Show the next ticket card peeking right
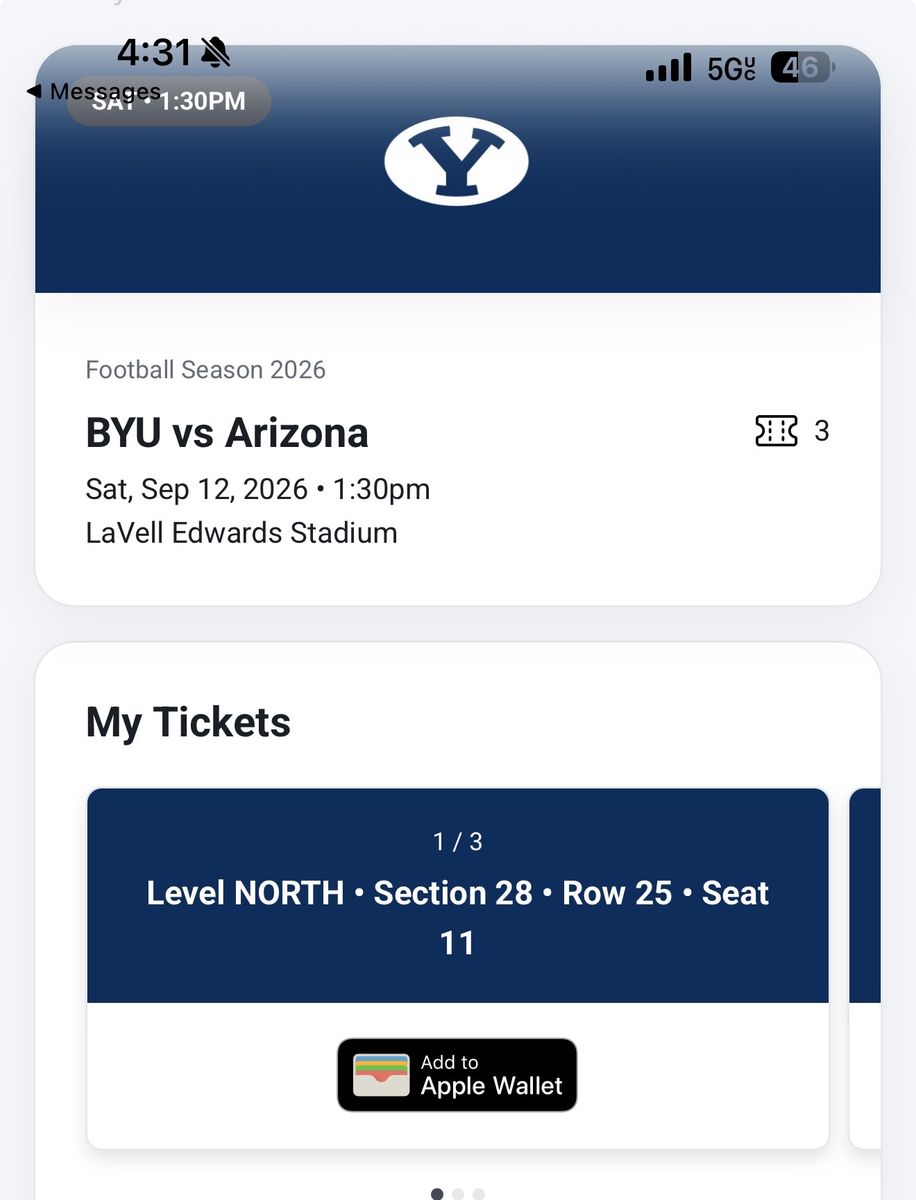Screen dimensions: 916x1200 pos(865,968)
